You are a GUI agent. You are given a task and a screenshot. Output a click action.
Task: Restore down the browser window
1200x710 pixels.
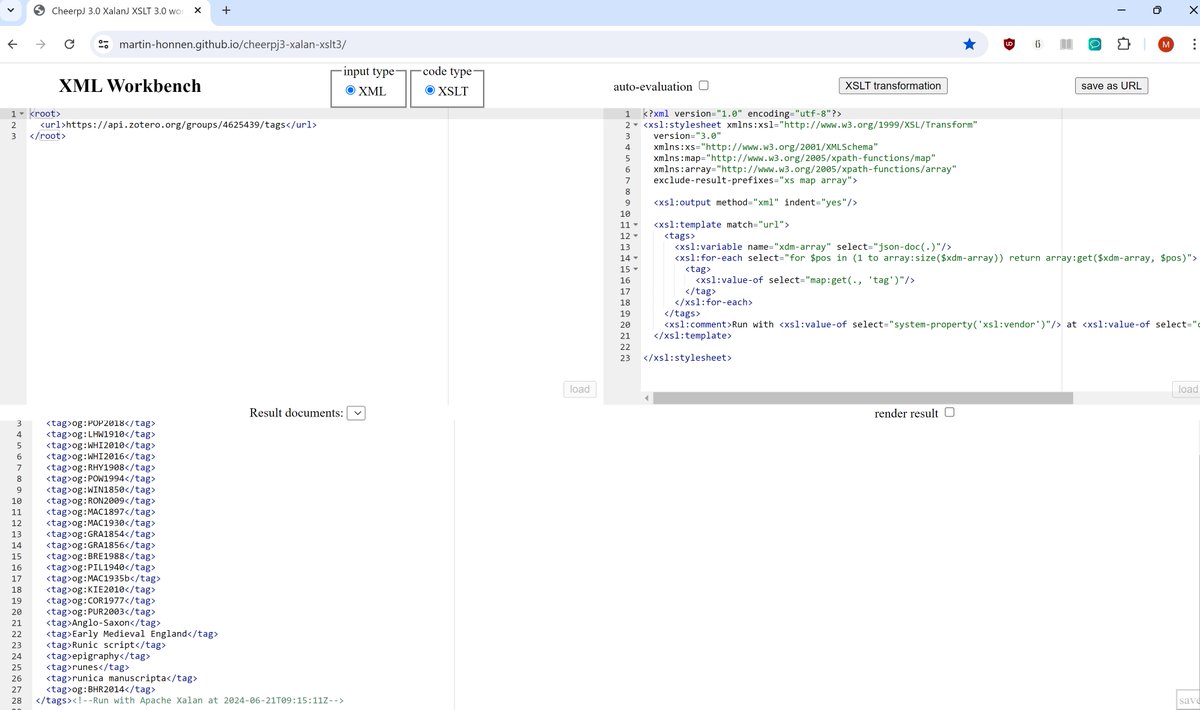(1157, 10)
